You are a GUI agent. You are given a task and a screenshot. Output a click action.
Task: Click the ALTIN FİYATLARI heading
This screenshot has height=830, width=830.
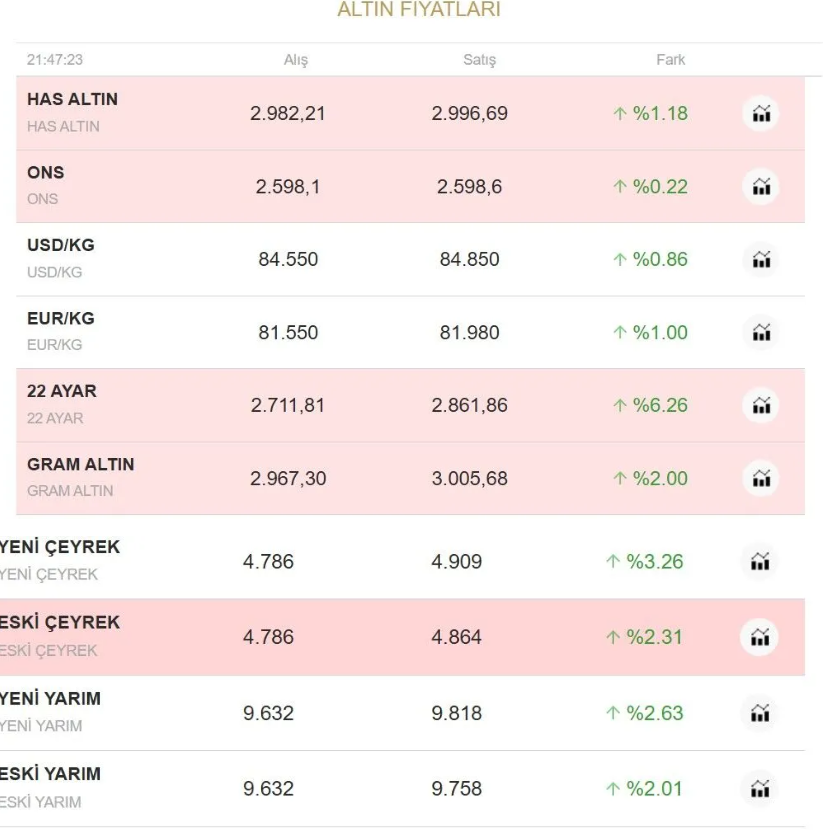click(x=419, y=11)
